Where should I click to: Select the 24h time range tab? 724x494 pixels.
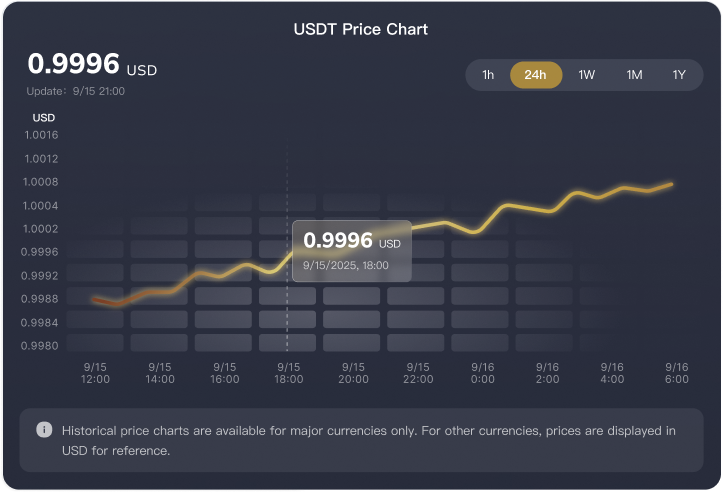[x=535, y=75]
